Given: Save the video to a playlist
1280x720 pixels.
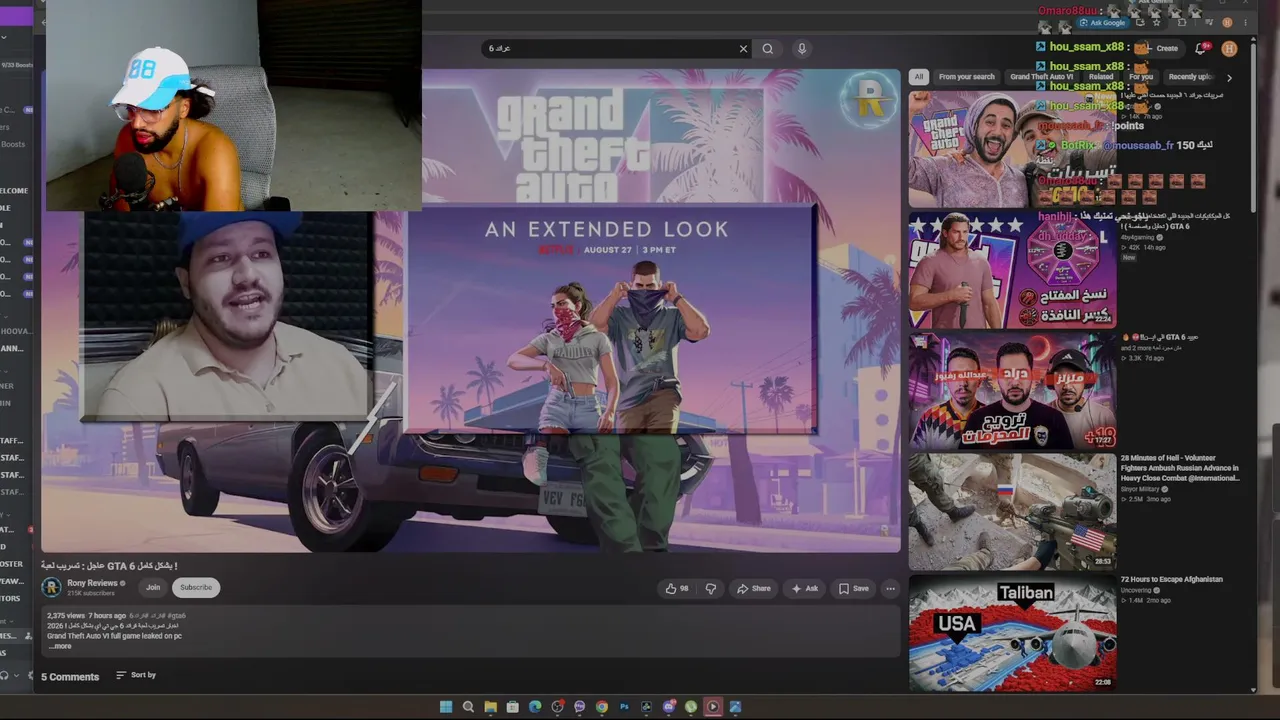Looking at the screenshot, I should tap(853, 588).
